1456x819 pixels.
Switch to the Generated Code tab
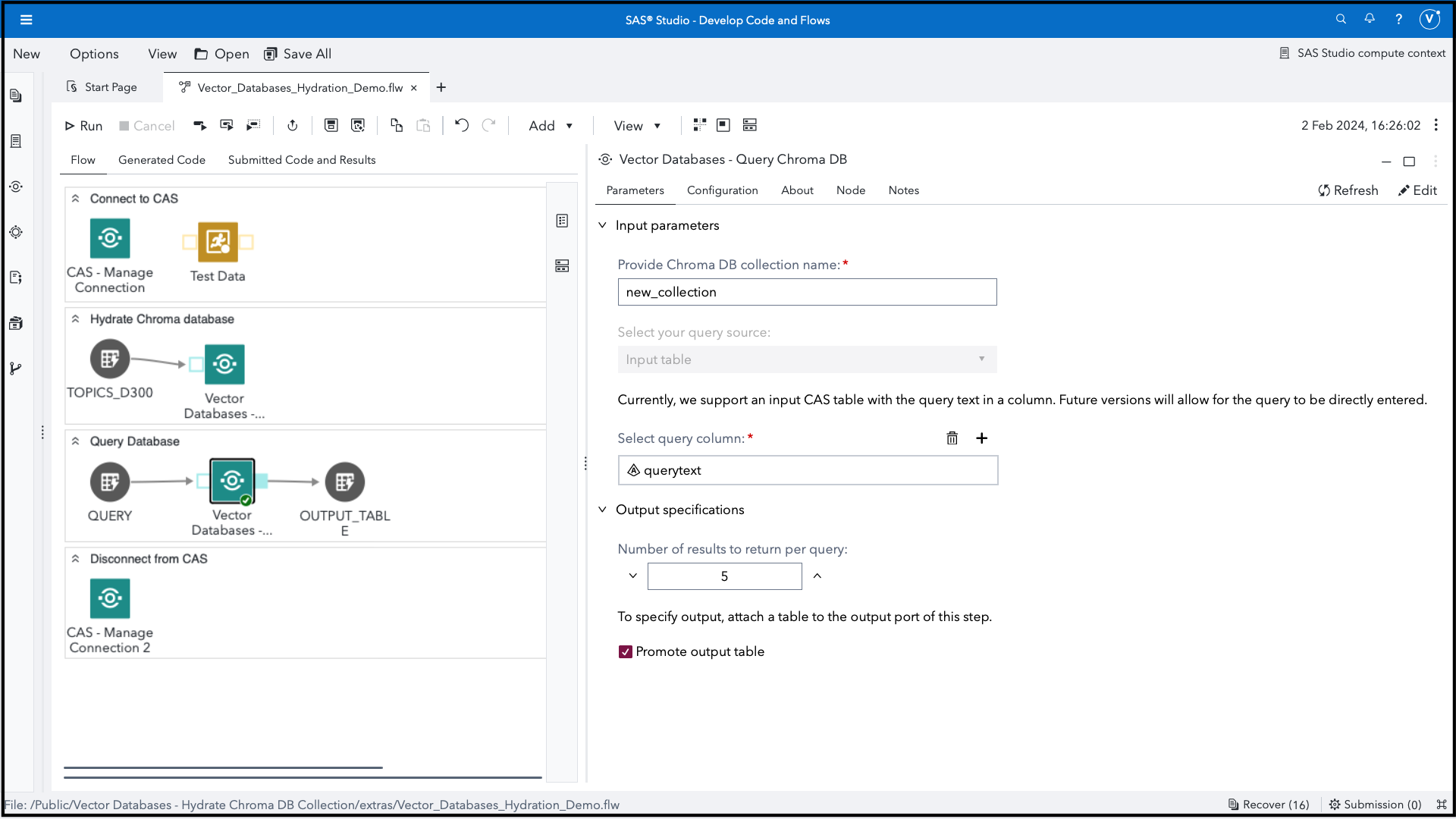pyautogui.click(x=162, y=160)
